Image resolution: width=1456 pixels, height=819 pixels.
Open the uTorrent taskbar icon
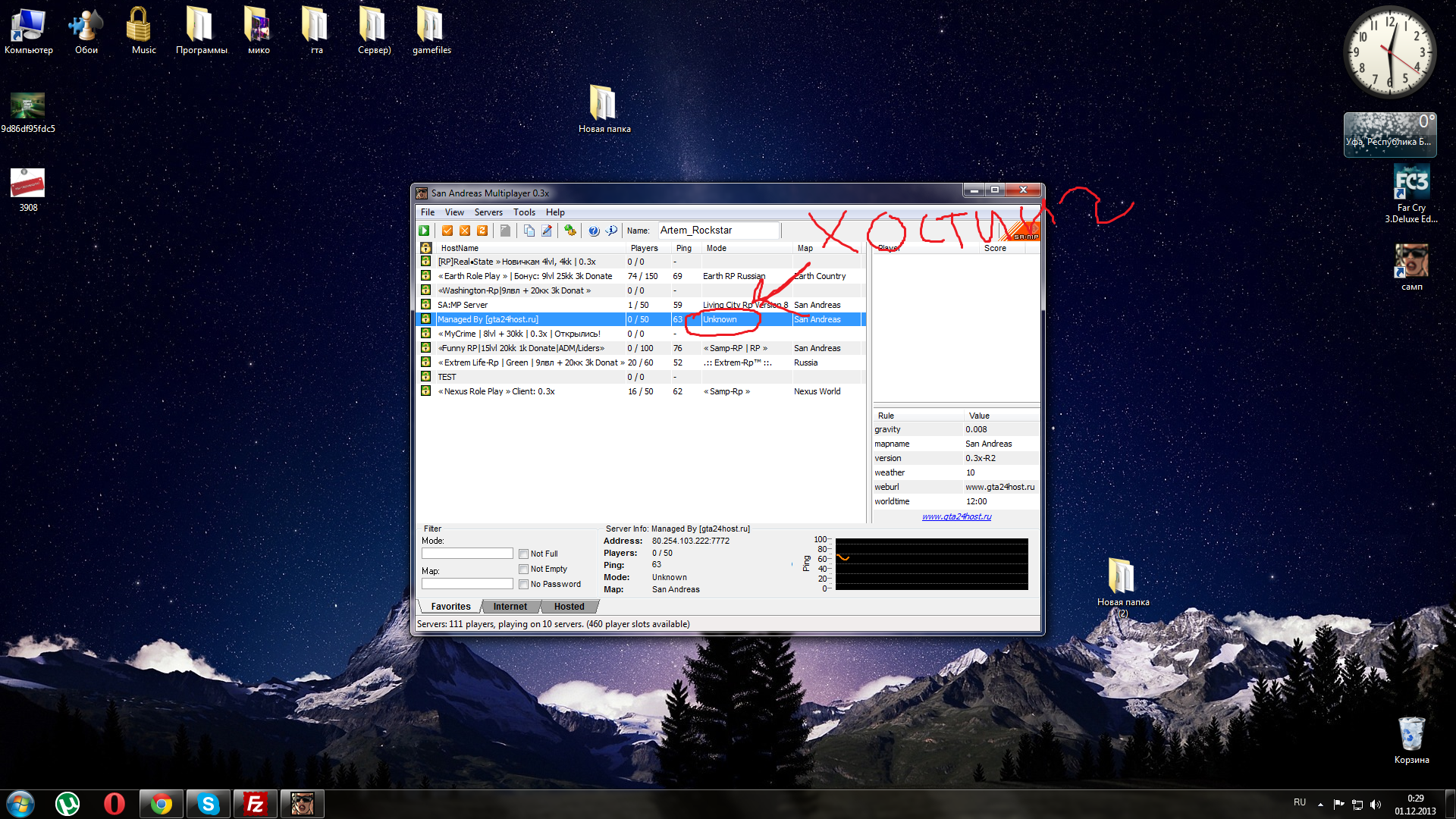[67, 804]
